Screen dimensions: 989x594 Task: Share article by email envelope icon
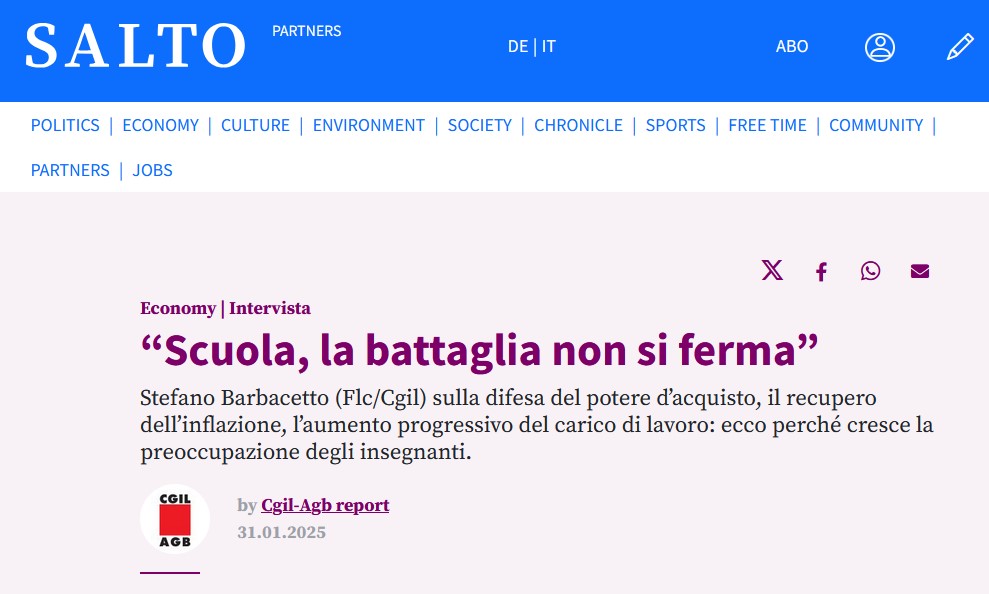click(920, 272)
